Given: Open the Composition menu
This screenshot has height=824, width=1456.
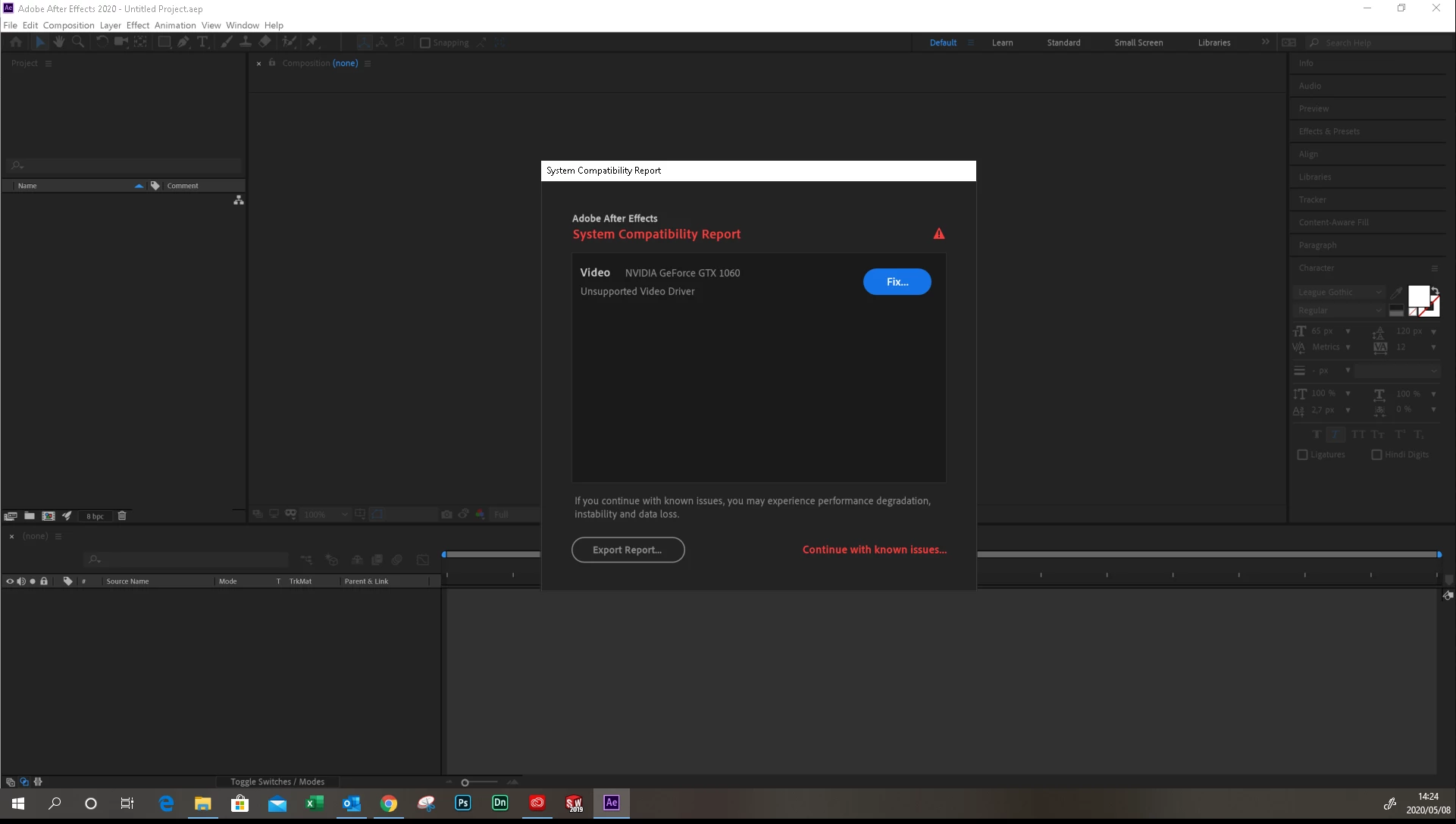Looking at the screenshot, I should click(68, 25).
